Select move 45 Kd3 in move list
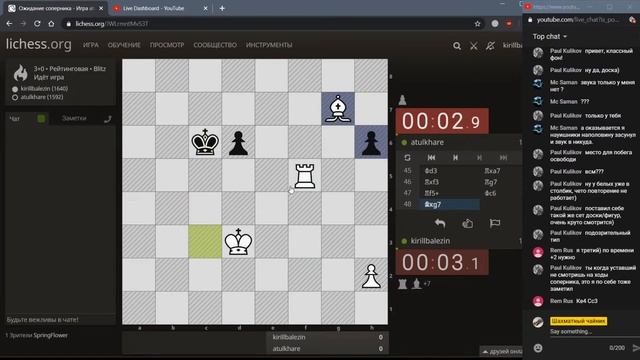This screenshot has width=640, height=360. (x=449, y=171)
